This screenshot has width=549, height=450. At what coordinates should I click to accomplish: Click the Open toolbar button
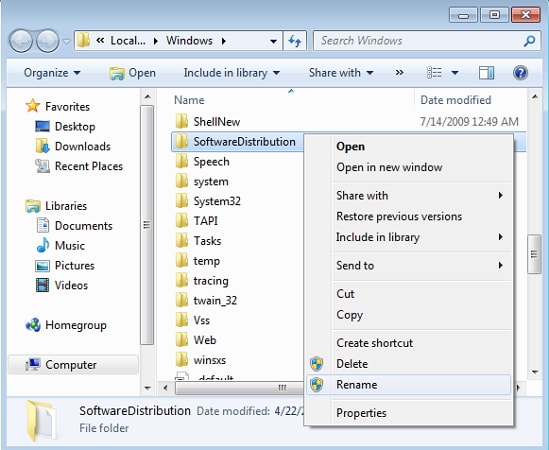coord(132,73)
